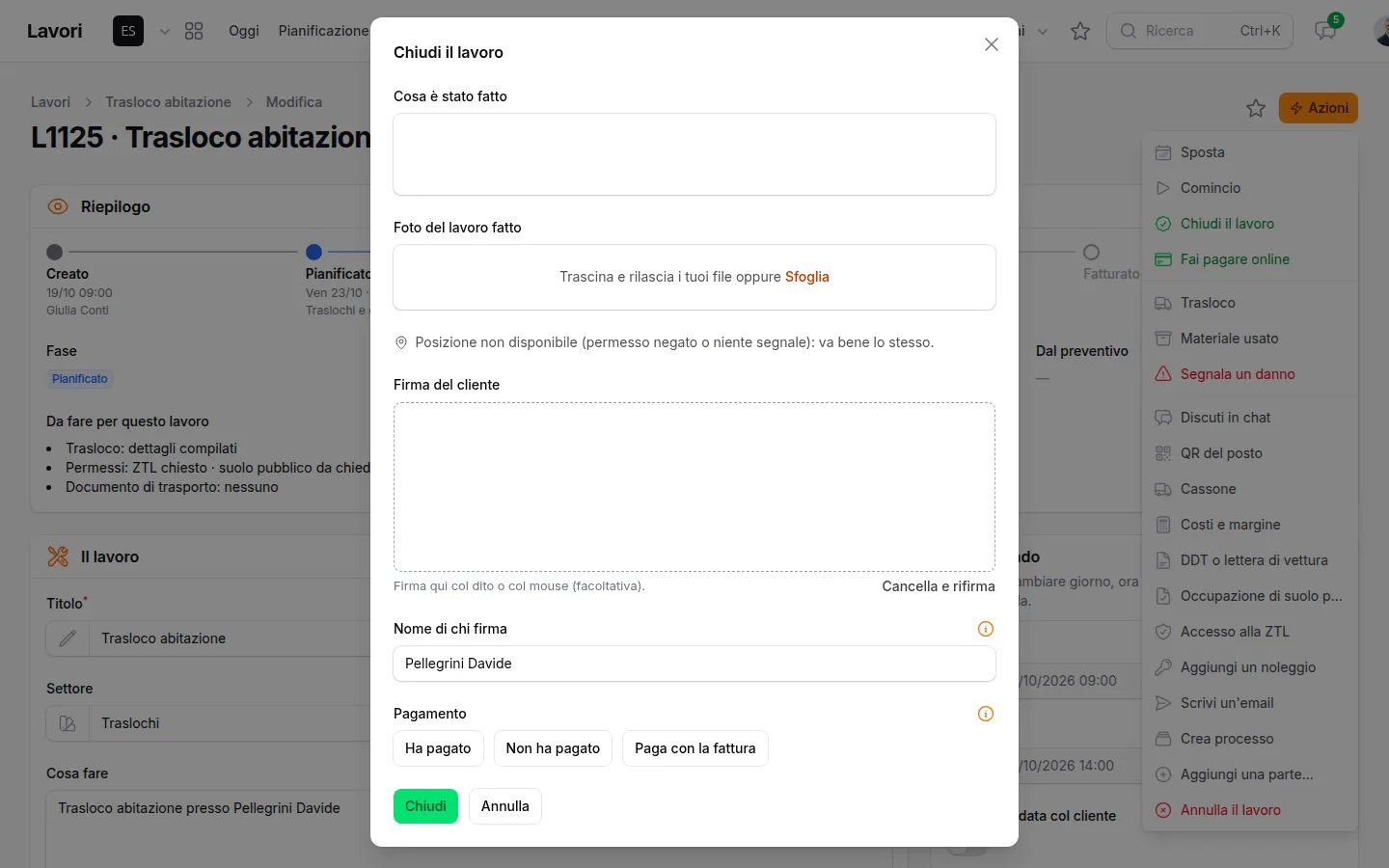Open the dropdown chevron left of top star

[1043, 31]
